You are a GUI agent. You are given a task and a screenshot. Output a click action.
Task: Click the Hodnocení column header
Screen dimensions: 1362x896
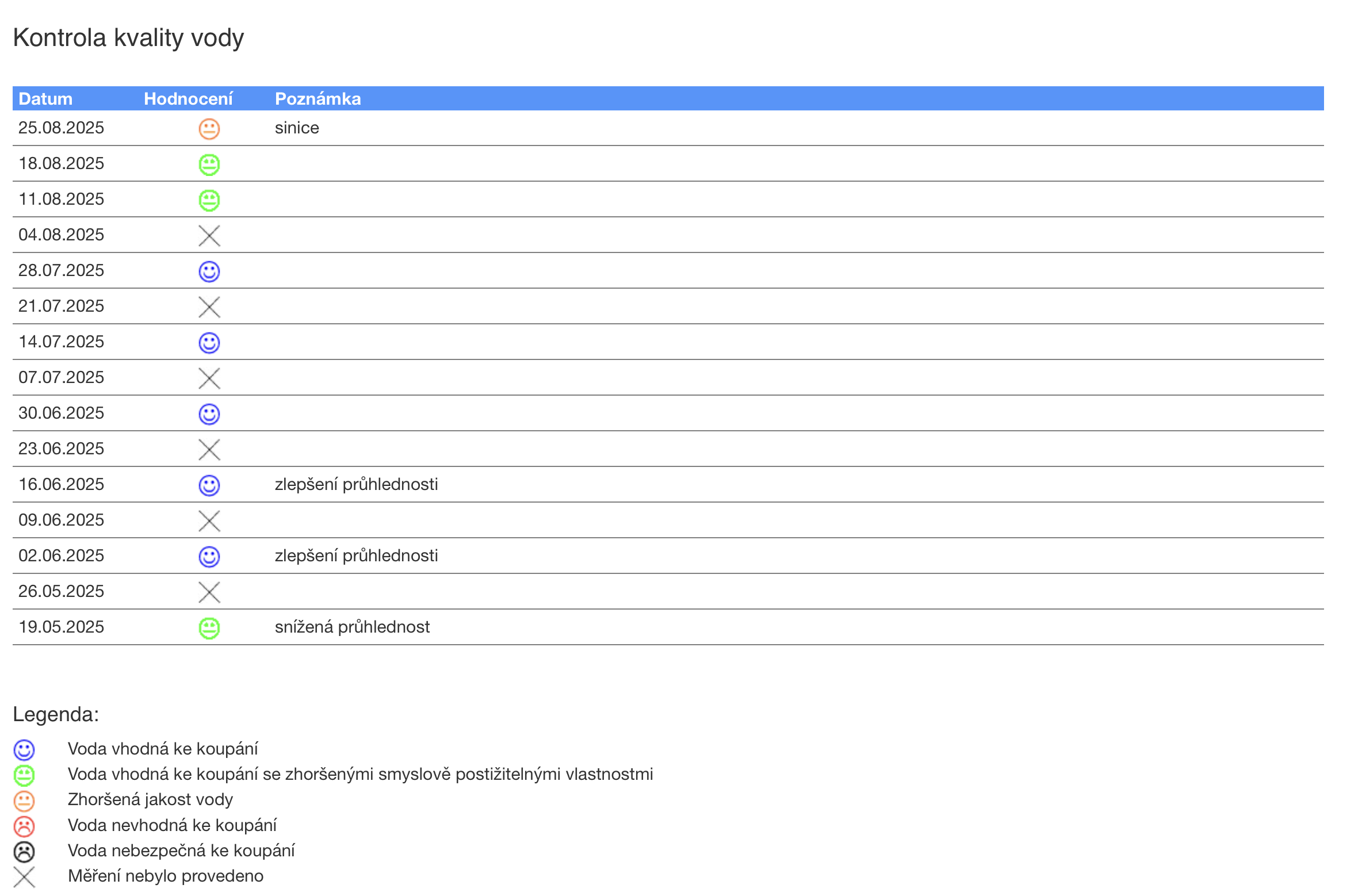pos(188,99)
